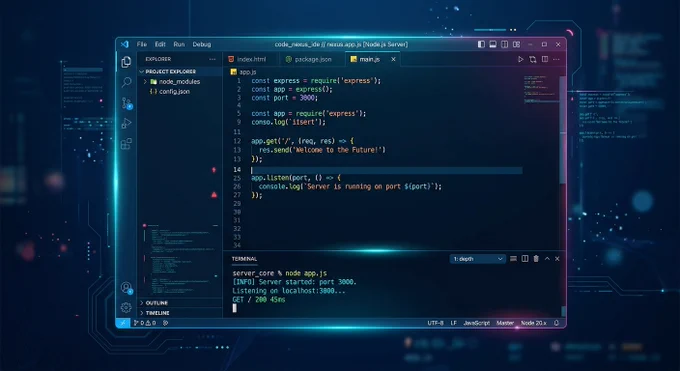Click the app.listen(port code line

click(296, 178)
